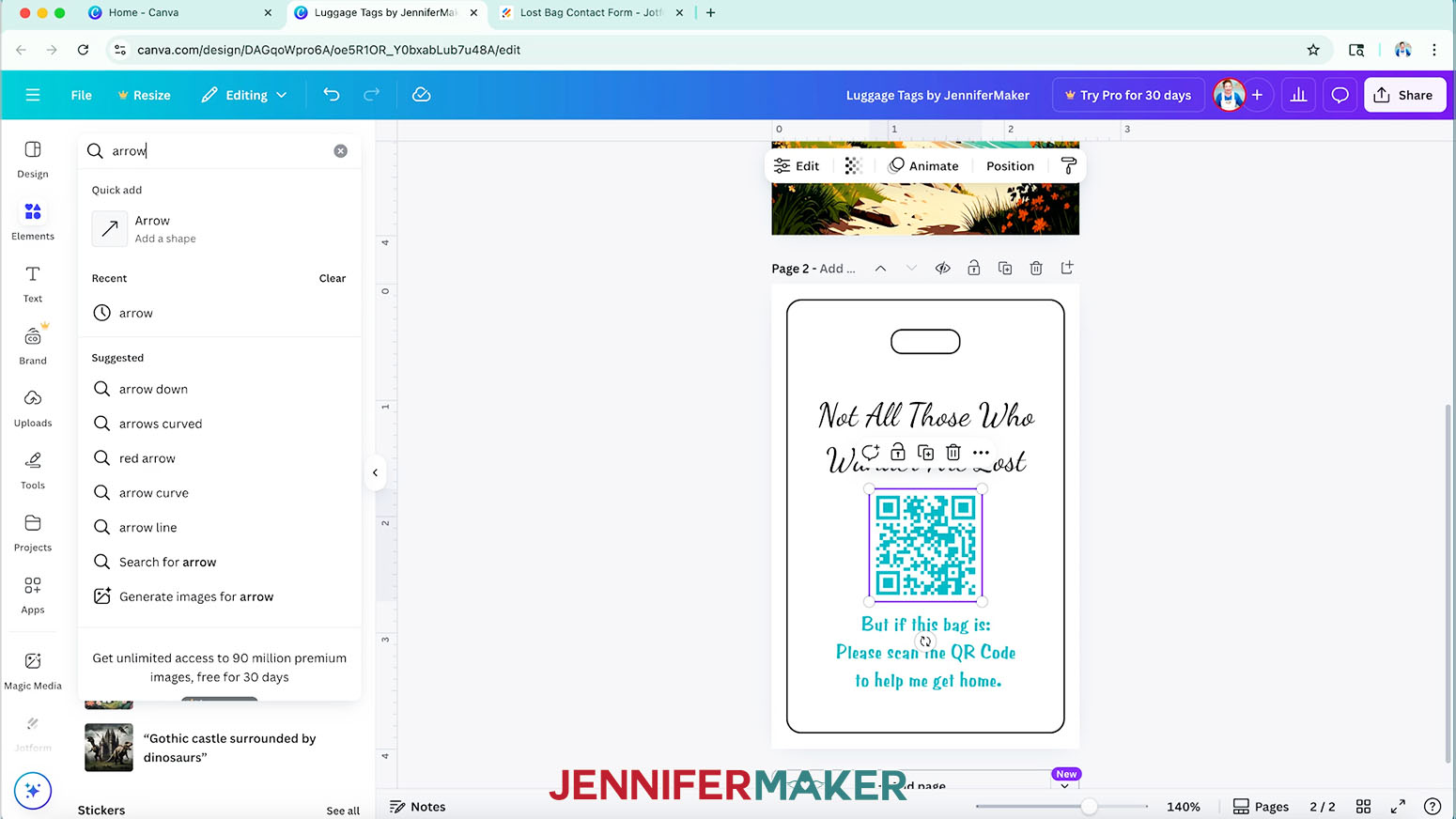The image size is (1456, 819).
Task: Select suggestion 'arrow curve'
Action: pyautogui.click(x=220, y=493)
